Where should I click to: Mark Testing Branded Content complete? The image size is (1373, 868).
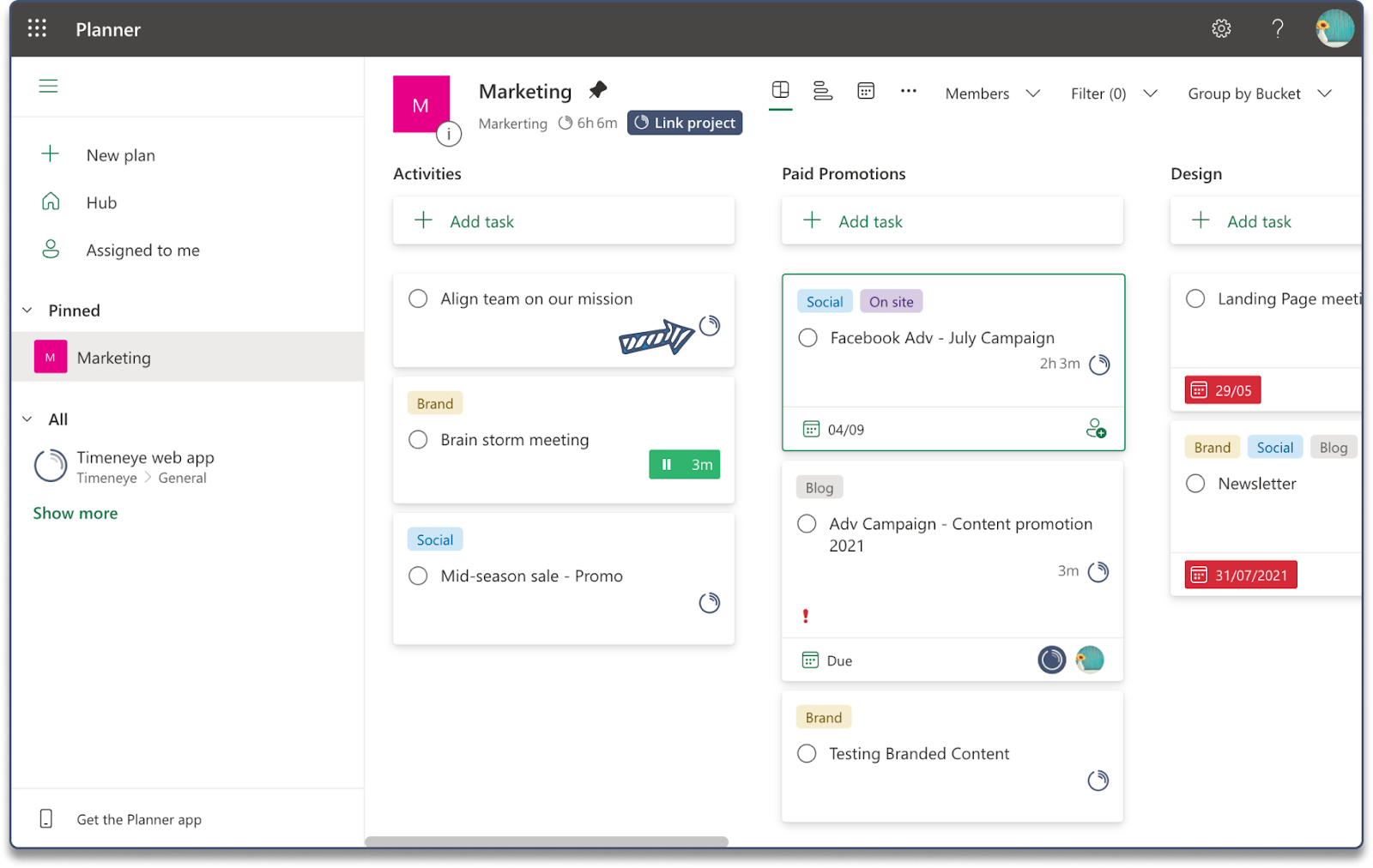click(807, 753)
